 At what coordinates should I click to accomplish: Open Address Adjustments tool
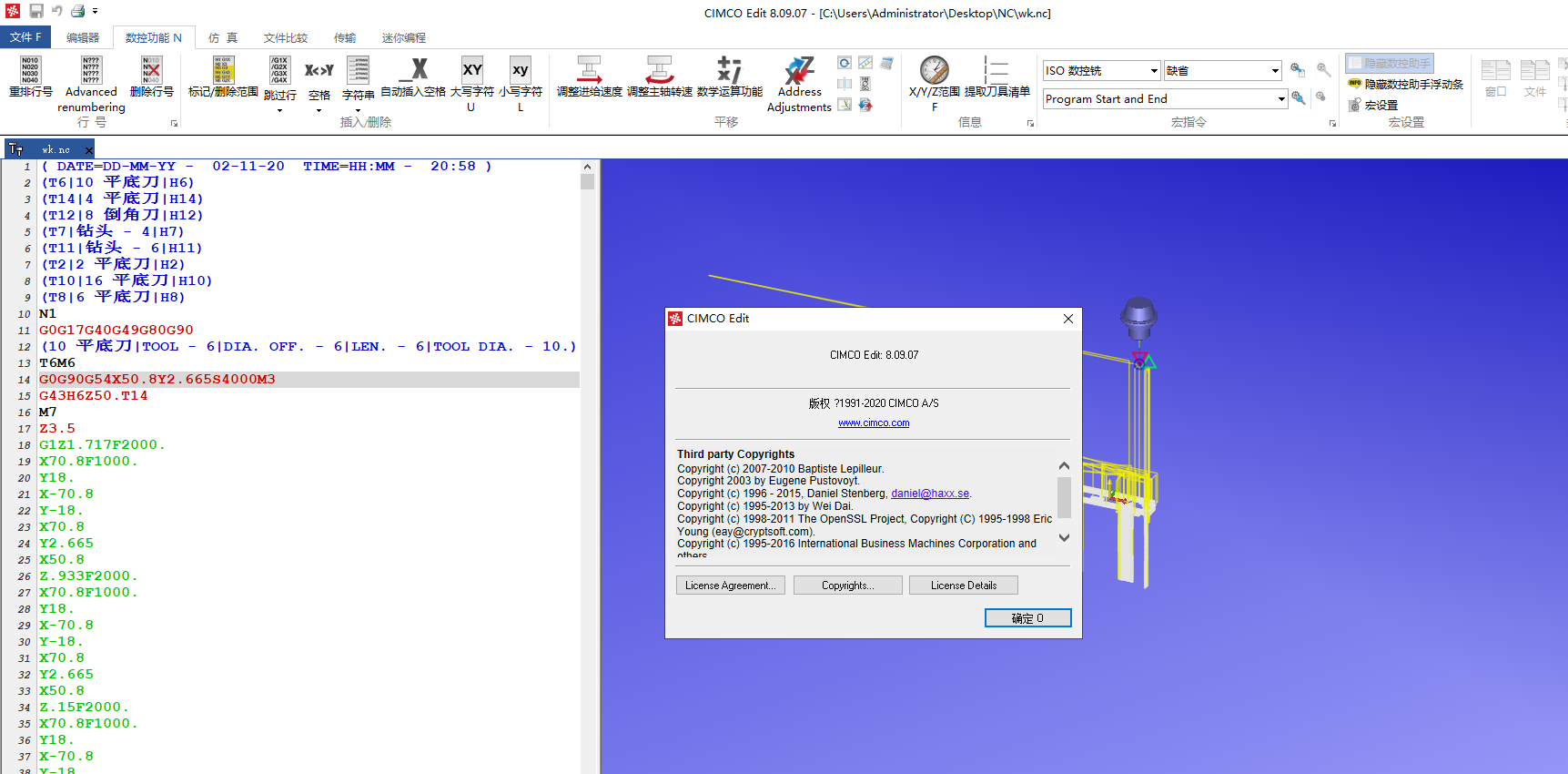[799, 83]
